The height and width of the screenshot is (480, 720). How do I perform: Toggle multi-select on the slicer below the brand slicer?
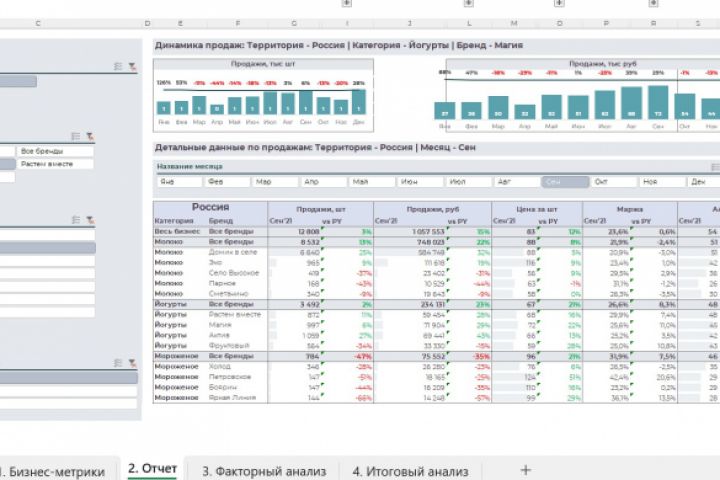click(x=76, y=220)
